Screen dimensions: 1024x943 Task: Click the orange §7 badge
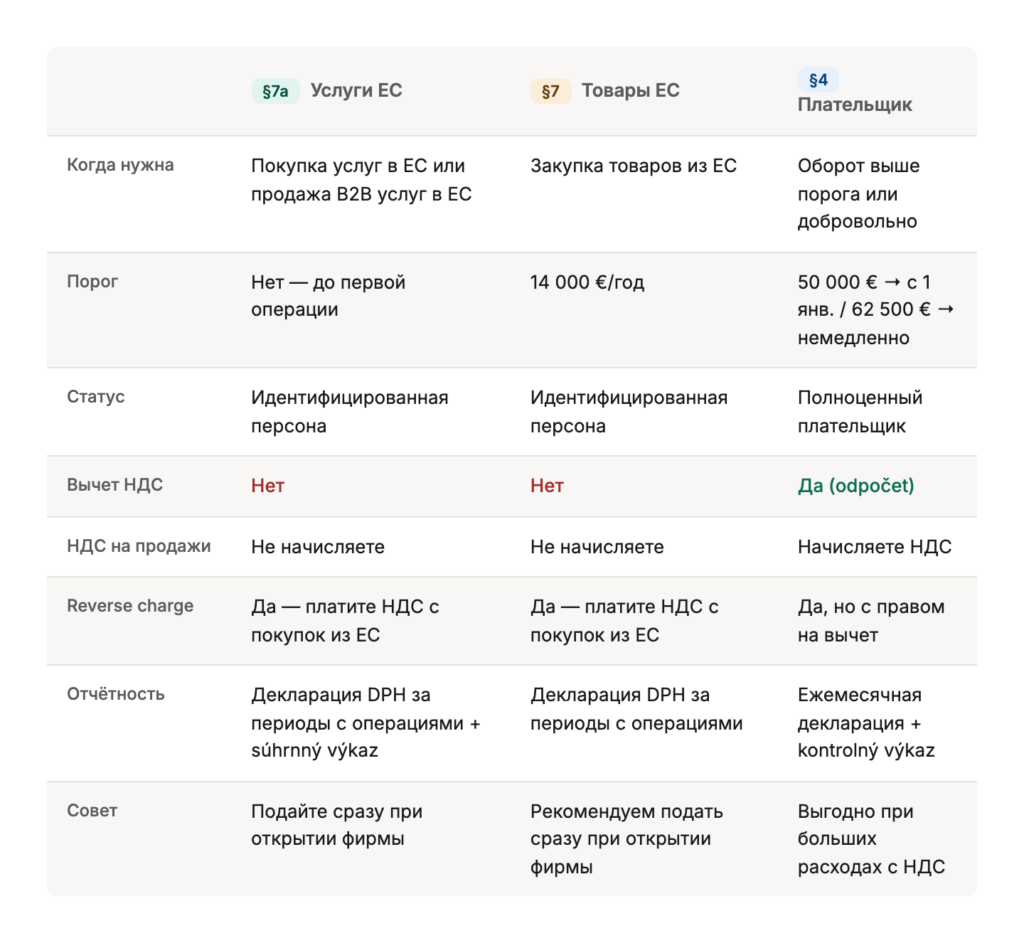pyautogui.click(x=550, y=91)
